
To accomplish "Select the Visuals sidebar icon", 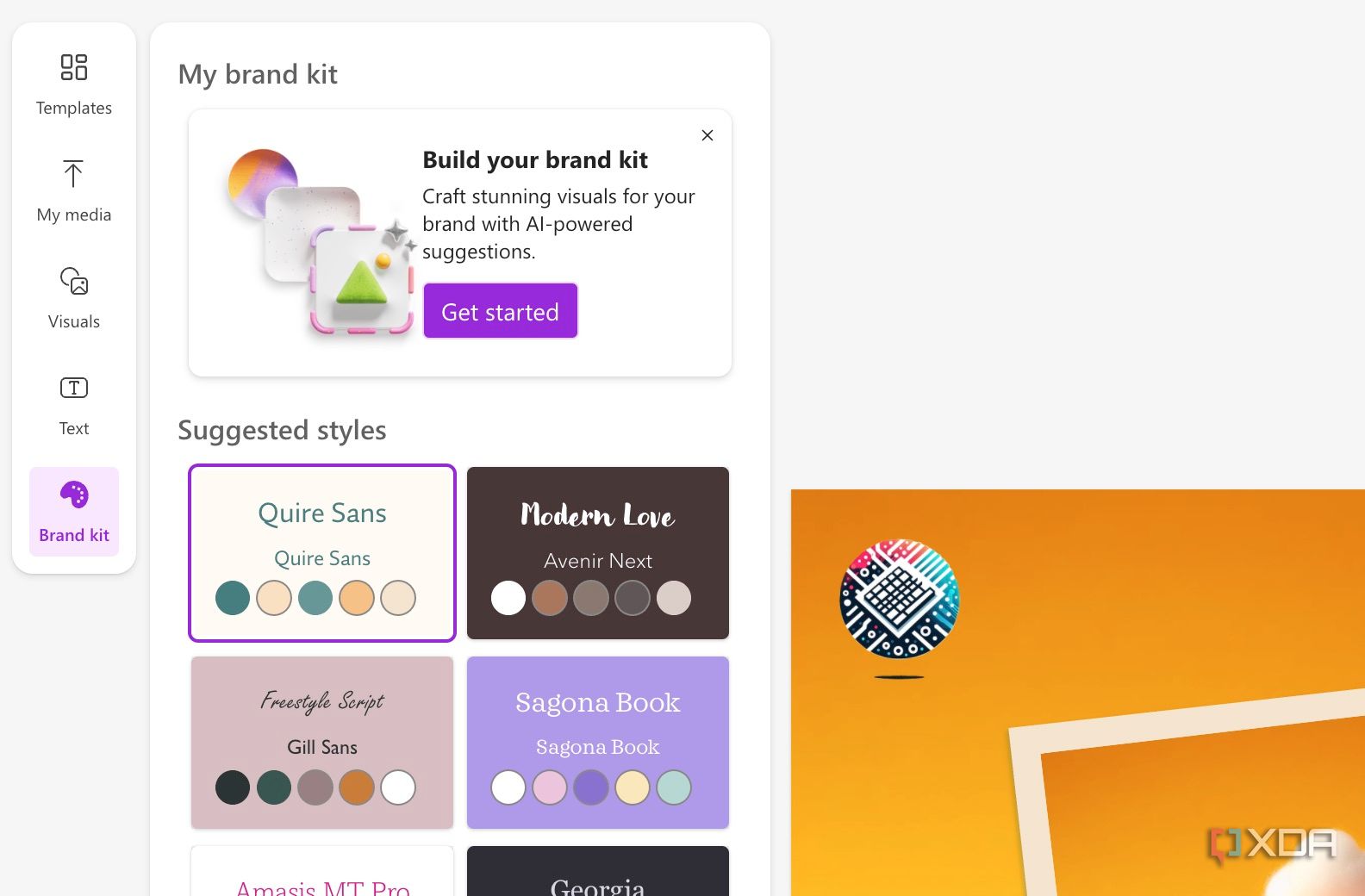I will point(74,281).
